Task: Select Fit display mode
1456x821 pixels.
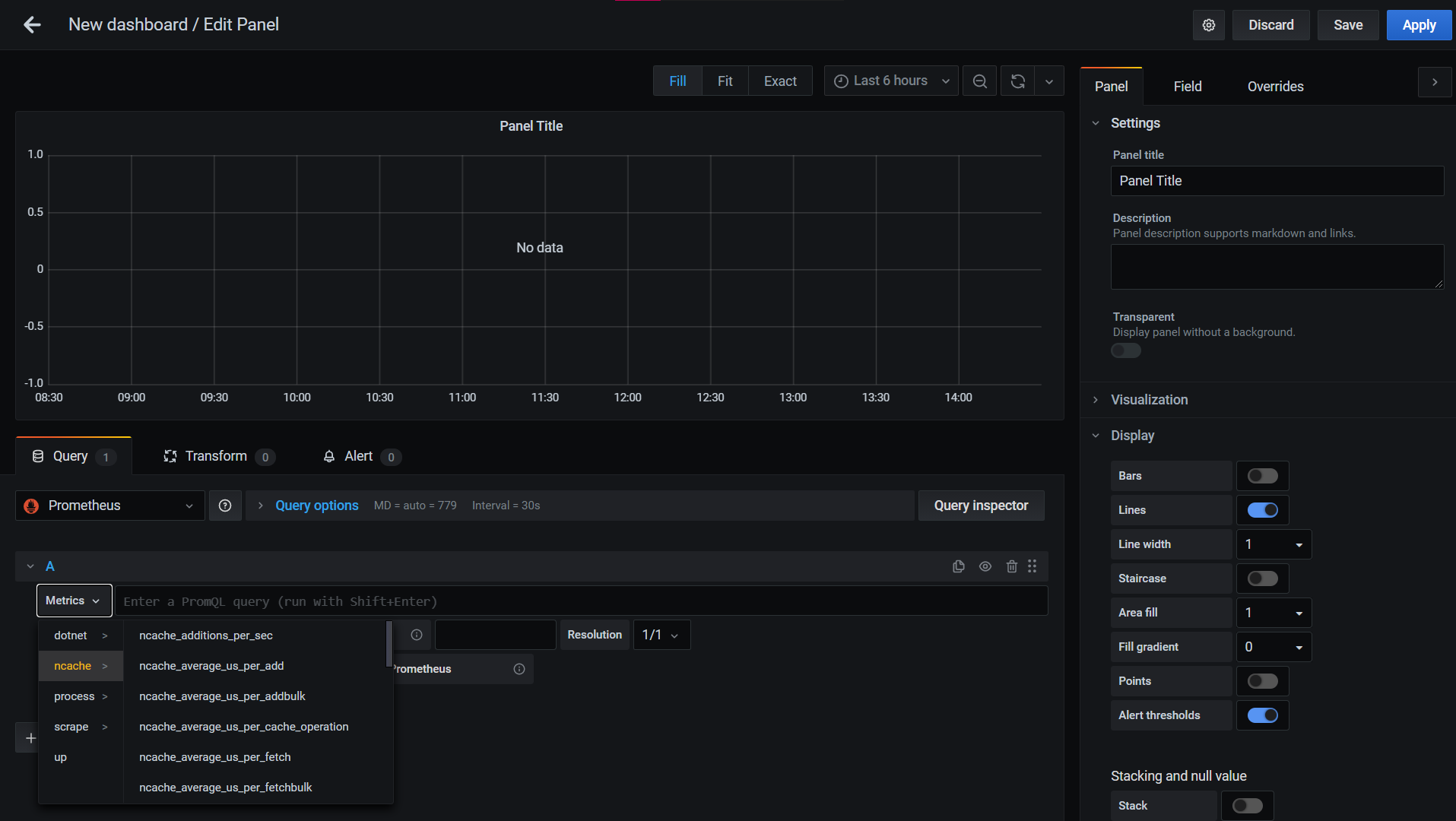Action: click(x=725, y=81)
